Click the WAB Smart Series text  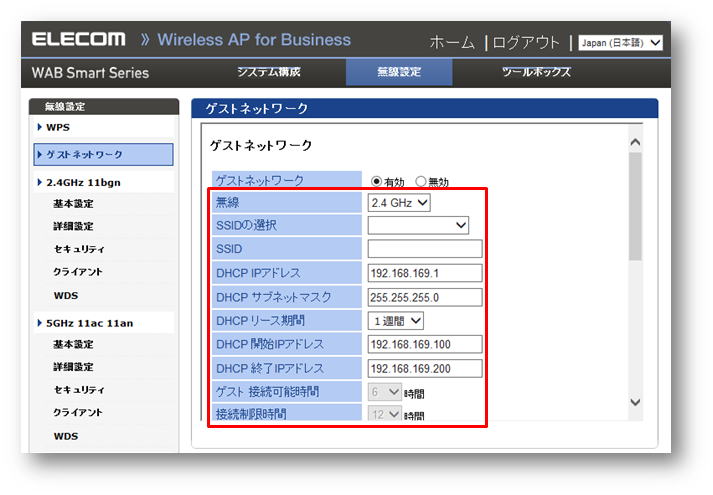coord(90,73)
